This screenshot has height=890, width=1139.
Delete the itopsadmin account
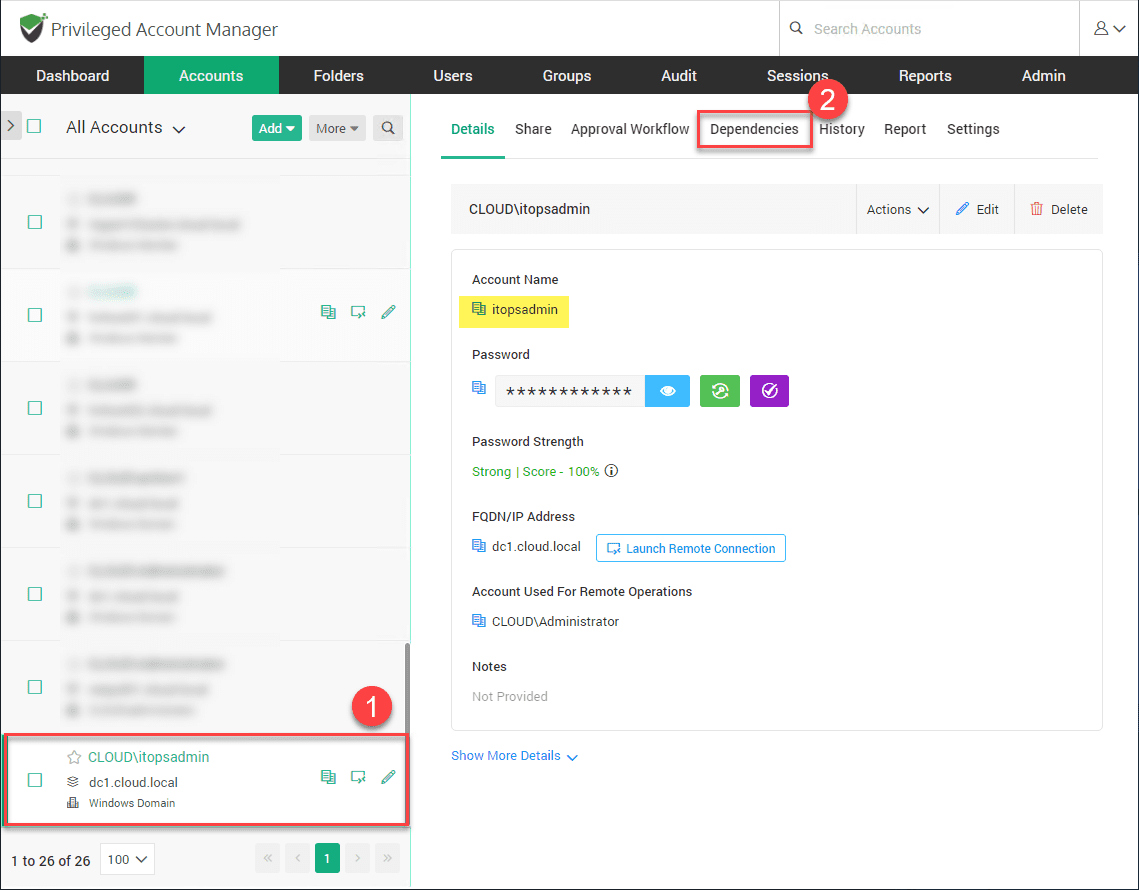(1058, 209)
